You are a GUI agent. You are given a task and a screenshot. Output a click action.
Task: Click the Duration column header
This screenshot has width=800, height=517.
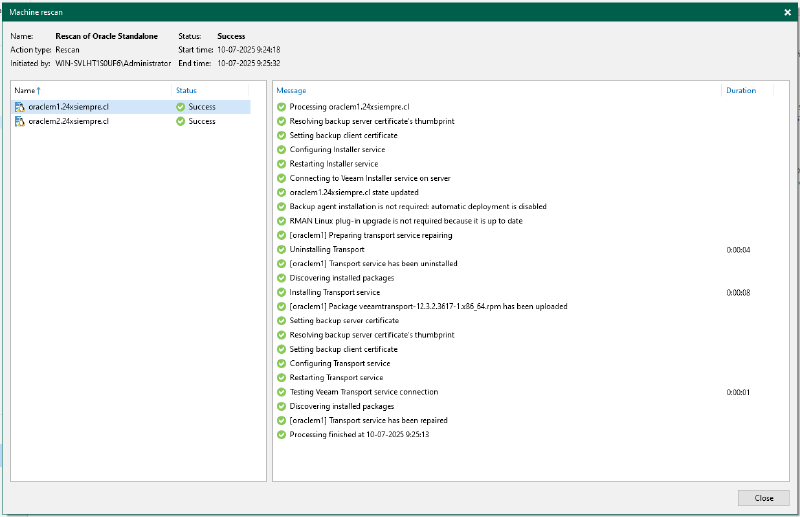click(x=741, y=90)
